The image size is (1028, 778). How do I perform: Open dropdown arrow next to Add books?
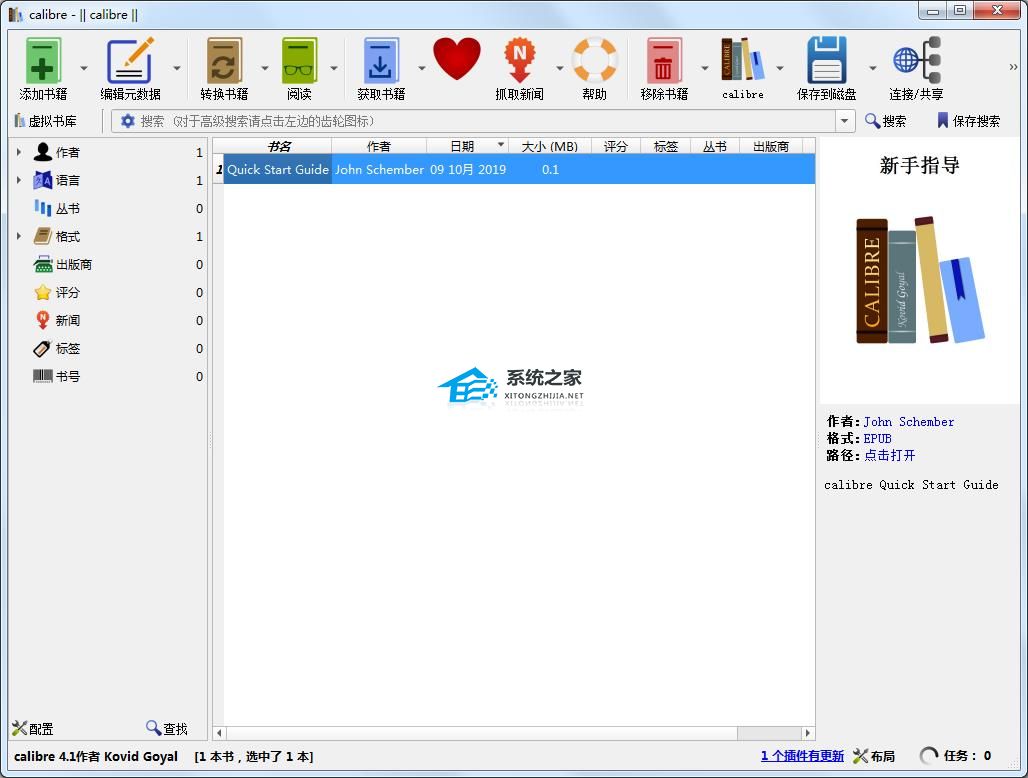point(84,68)
